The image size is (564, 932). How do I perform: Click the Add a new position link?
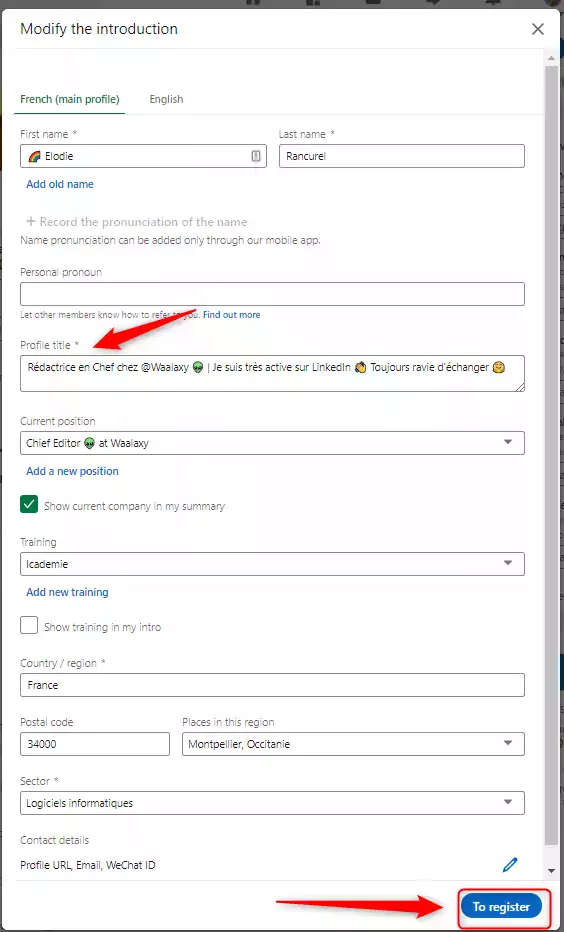[x=73, y=471]
